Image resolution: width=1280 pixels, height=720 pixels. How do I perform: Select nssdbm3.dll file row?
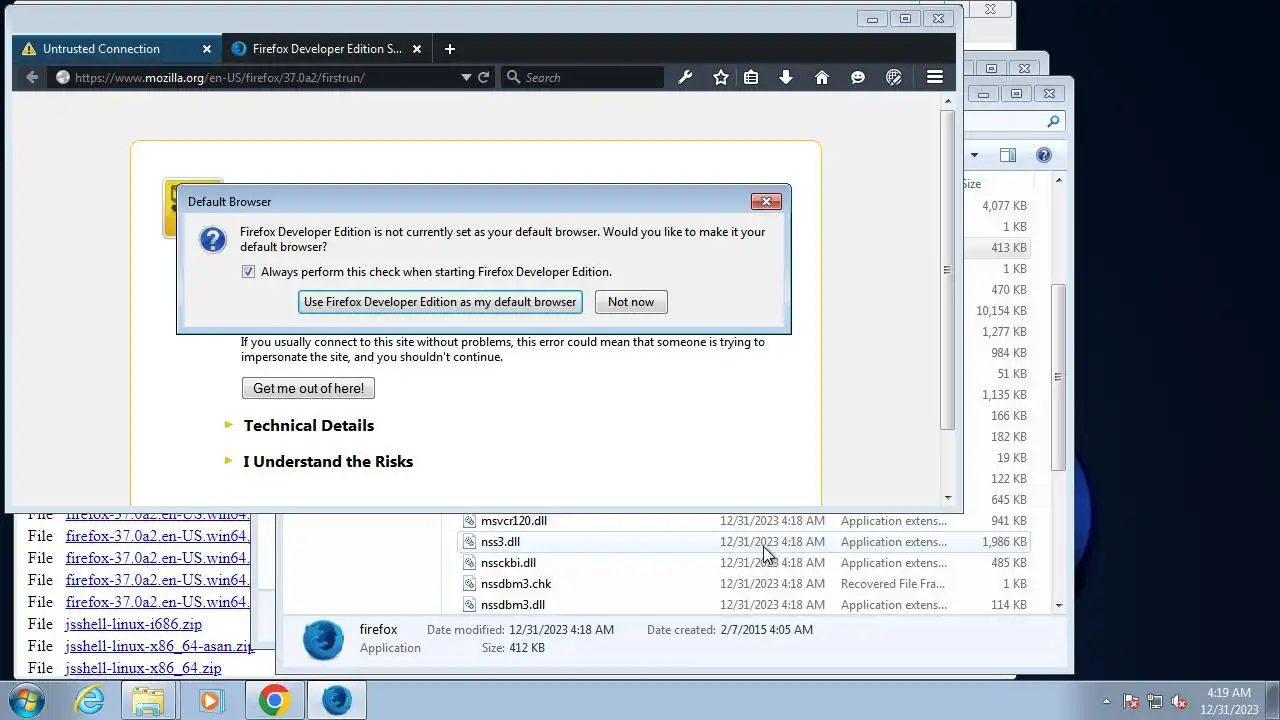(744, 605)
